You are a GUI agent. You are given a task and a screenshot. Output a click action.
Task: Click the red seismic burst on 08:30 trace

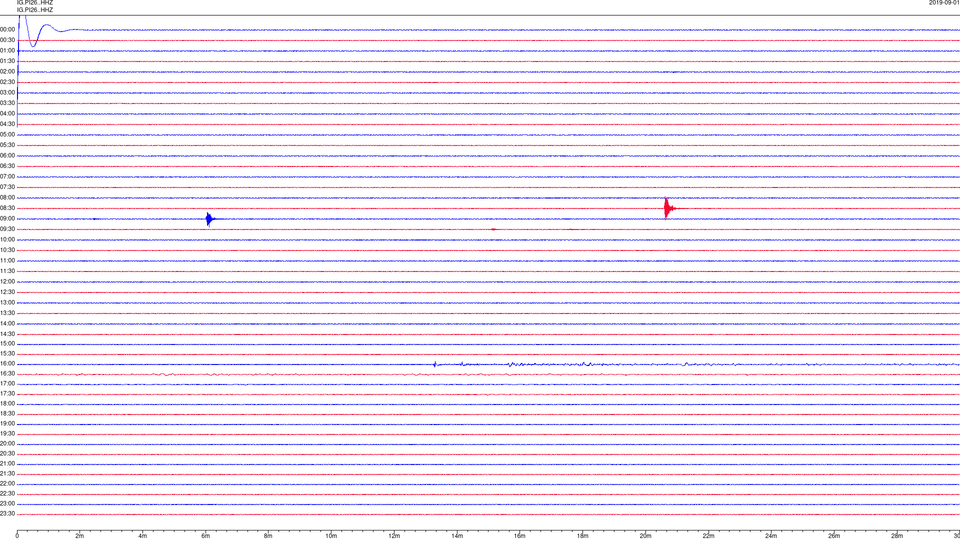668,208
